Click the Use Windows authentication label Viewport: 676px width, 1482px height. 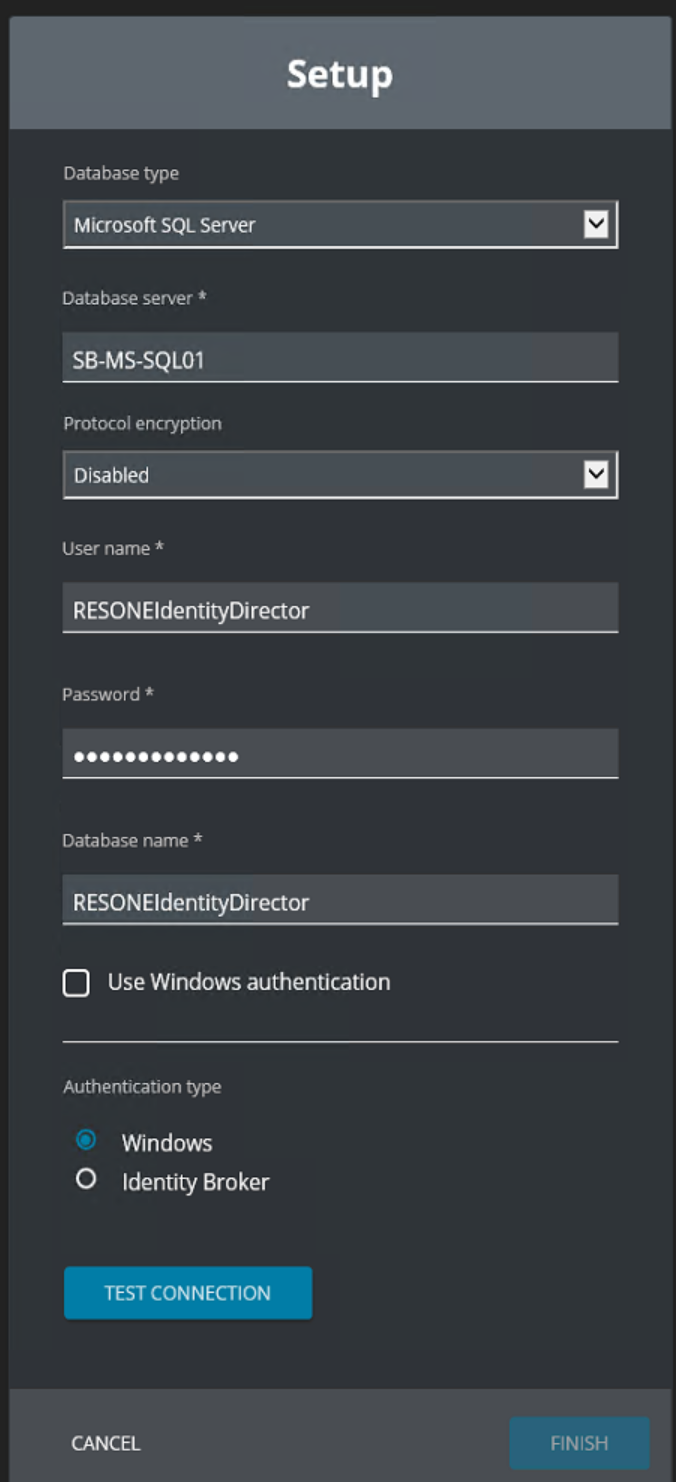[x=249, y=982]
